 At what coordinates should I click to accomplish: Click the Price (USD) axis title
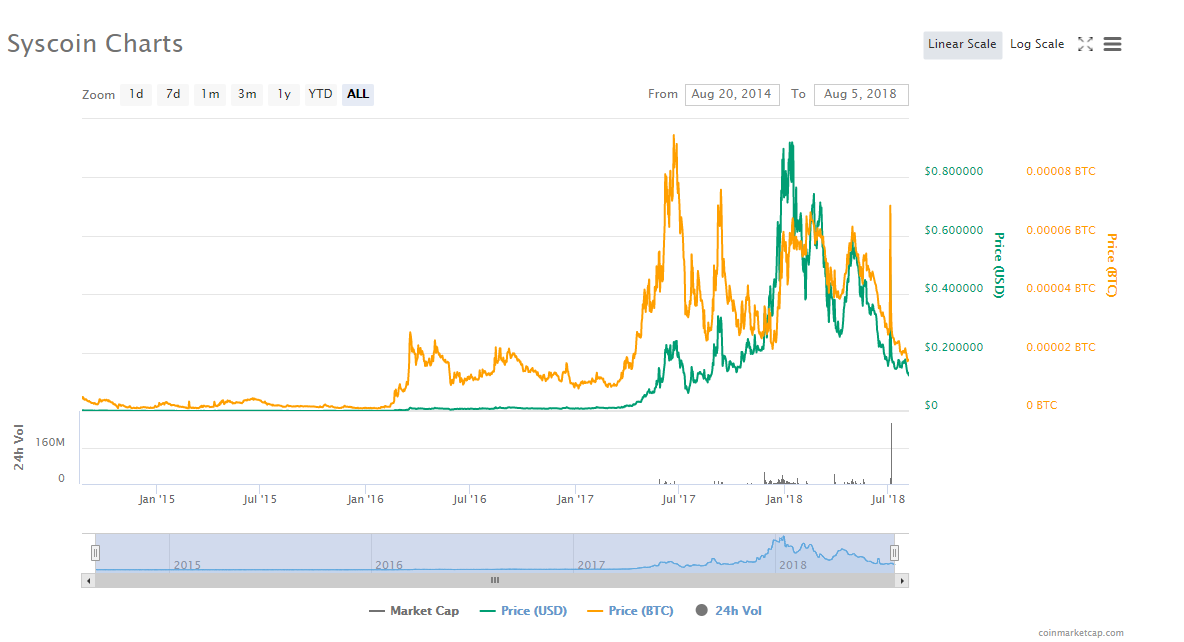click(x=998, y=265)
